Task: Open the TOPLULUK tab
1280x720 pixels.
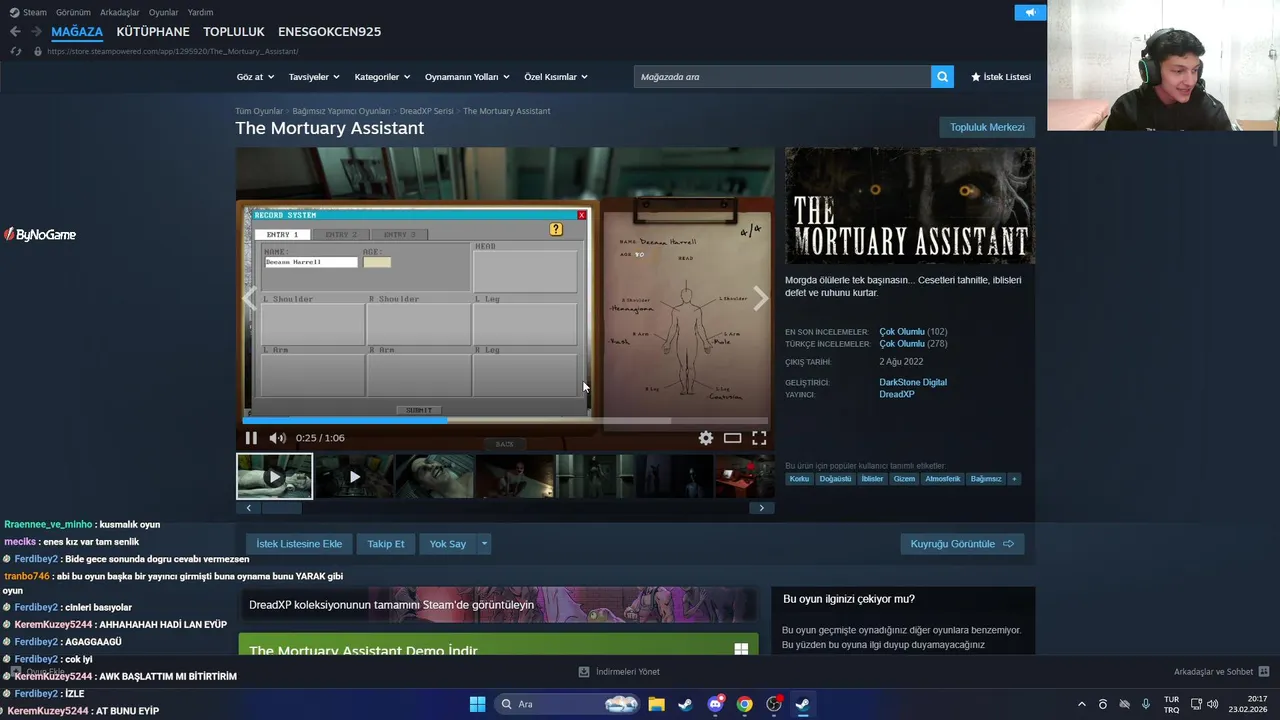Action: coord(234,32)
